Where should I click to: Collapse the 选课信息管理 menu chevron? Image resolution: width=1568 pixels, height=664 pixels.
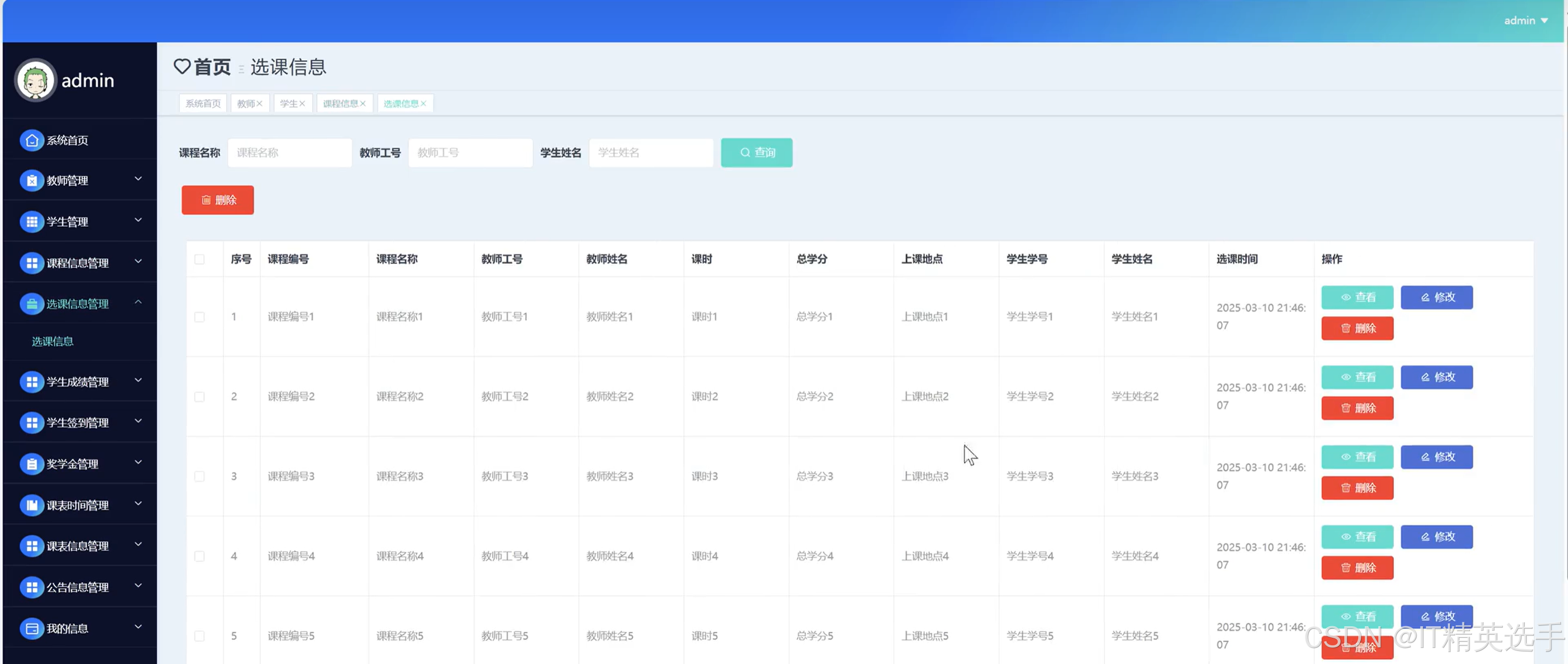(138, 302)
